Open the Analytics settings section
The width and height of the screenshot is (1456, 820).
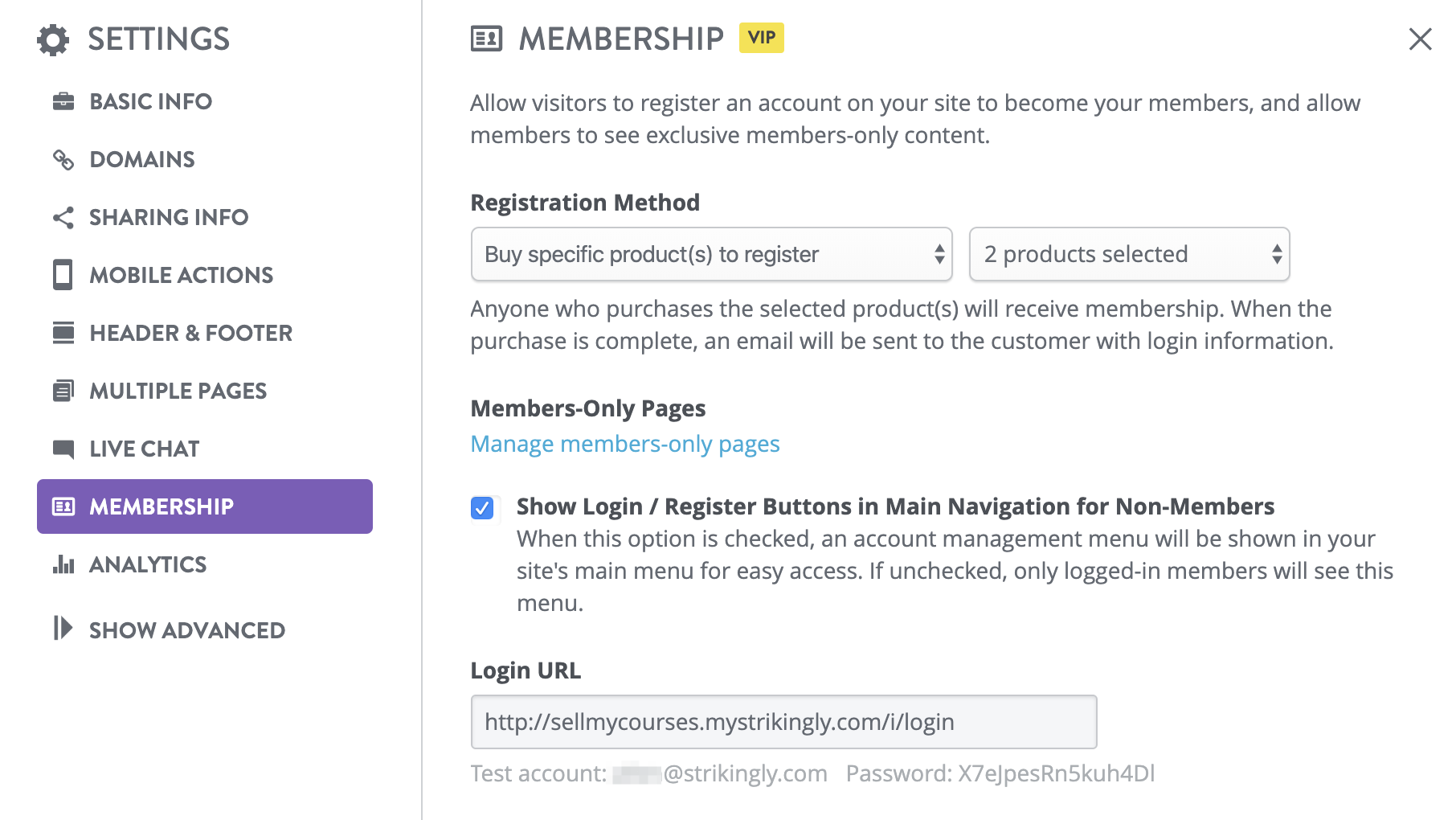[x=148, y=564]
